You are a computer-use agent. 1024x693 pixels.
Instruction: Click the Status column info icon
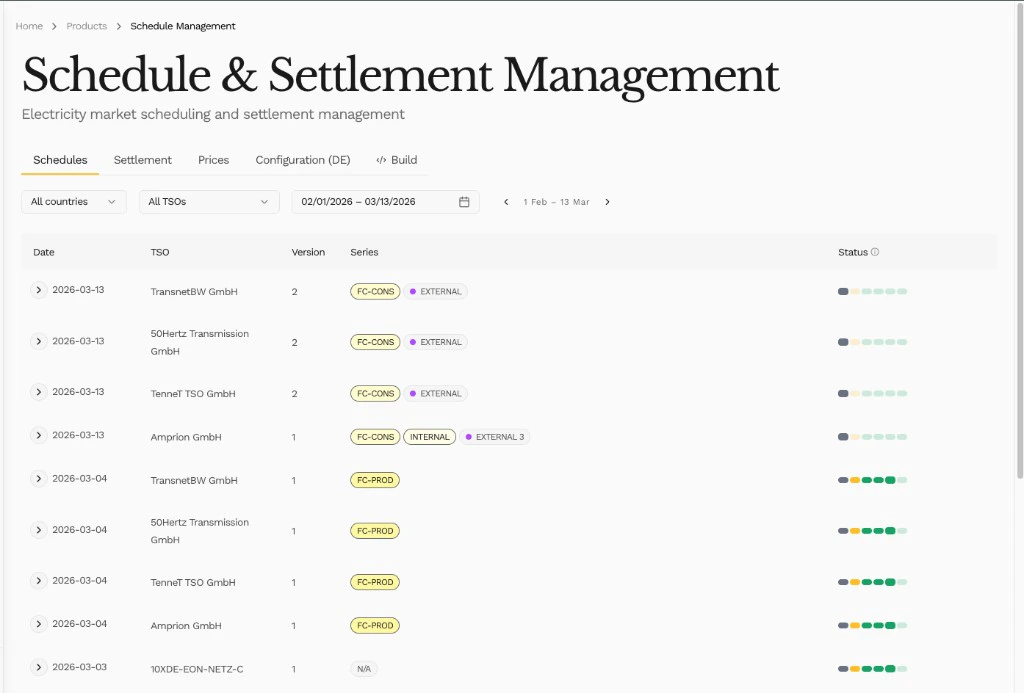tap(875, 252)
